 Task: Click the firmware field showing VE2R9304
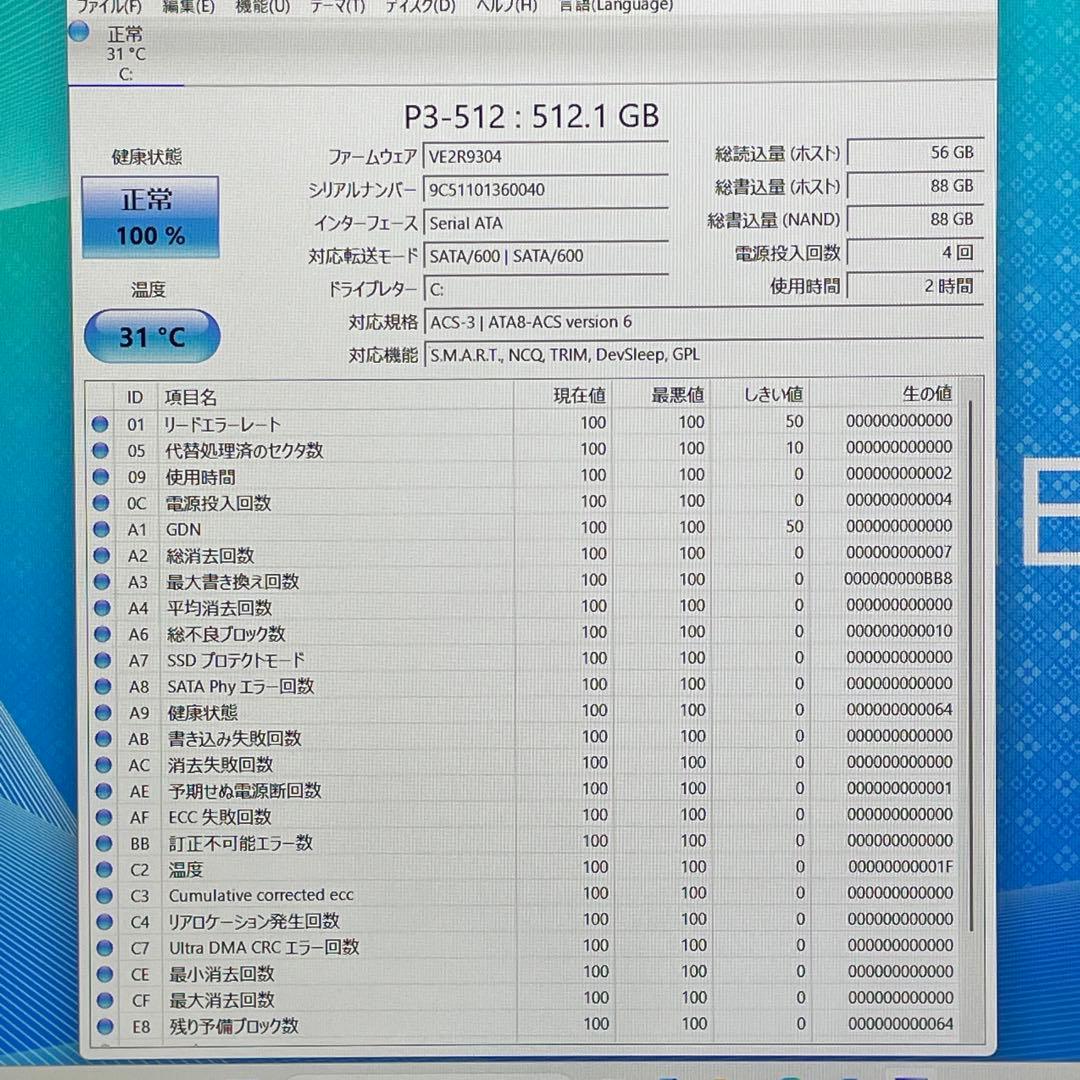coord(546,156)
